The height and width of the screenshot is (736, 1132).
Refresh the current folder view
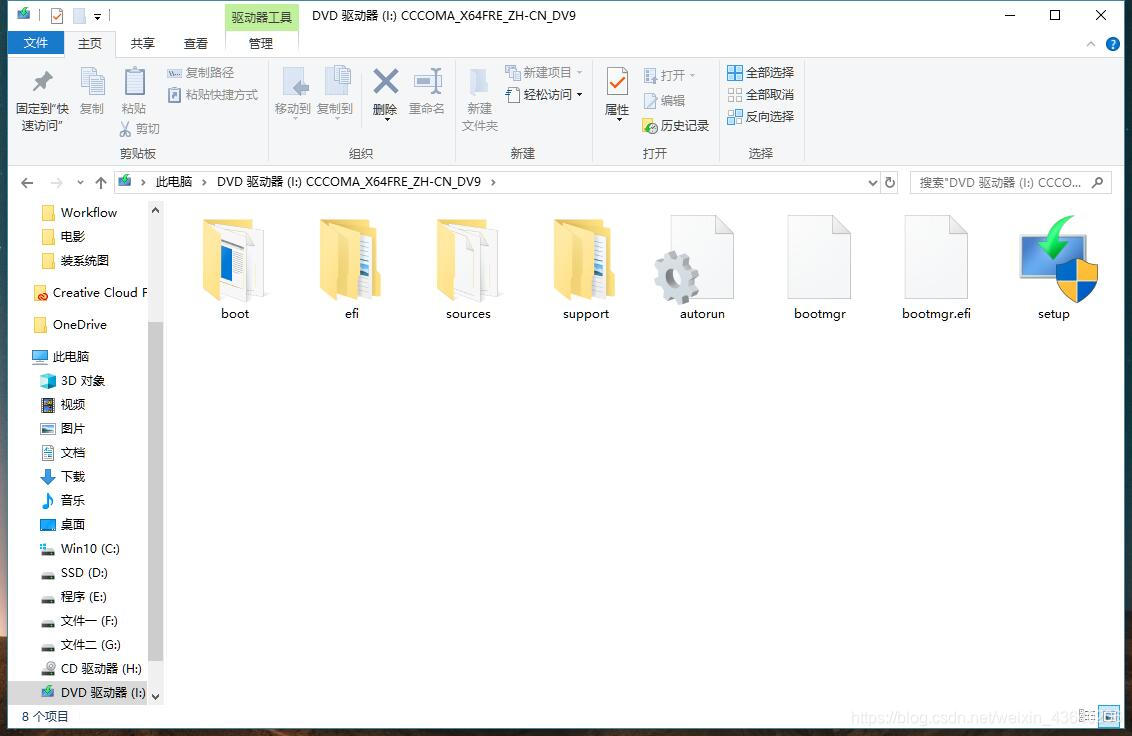click(x=890, y=183)
